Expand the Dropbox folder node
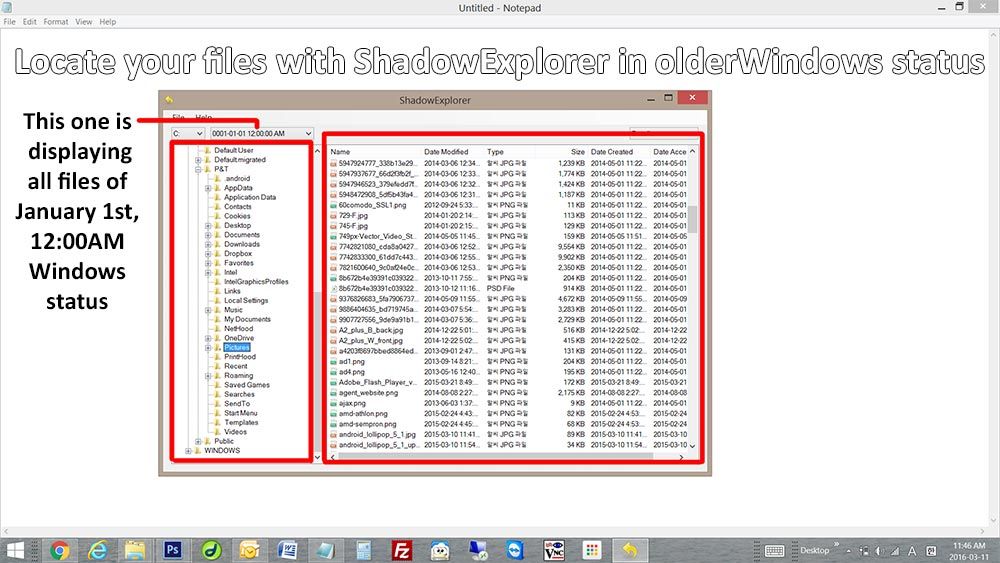Viewport: 1000px width, 563px height. [208, 254]
